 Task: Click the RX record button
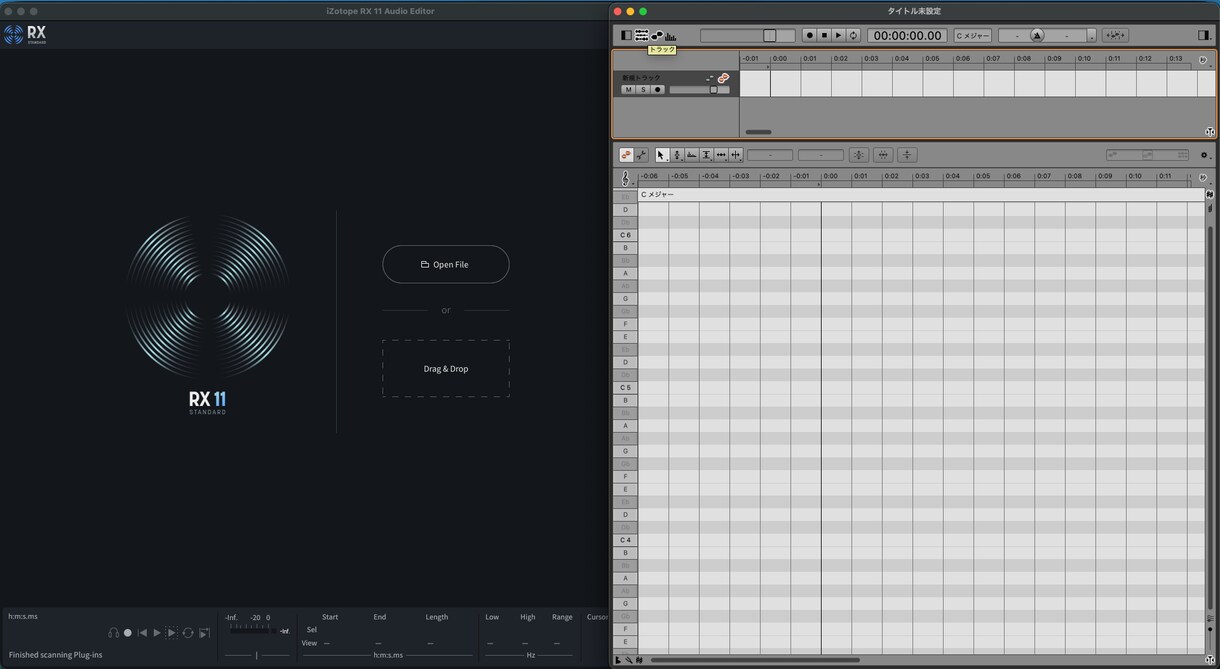coord(127,633)
